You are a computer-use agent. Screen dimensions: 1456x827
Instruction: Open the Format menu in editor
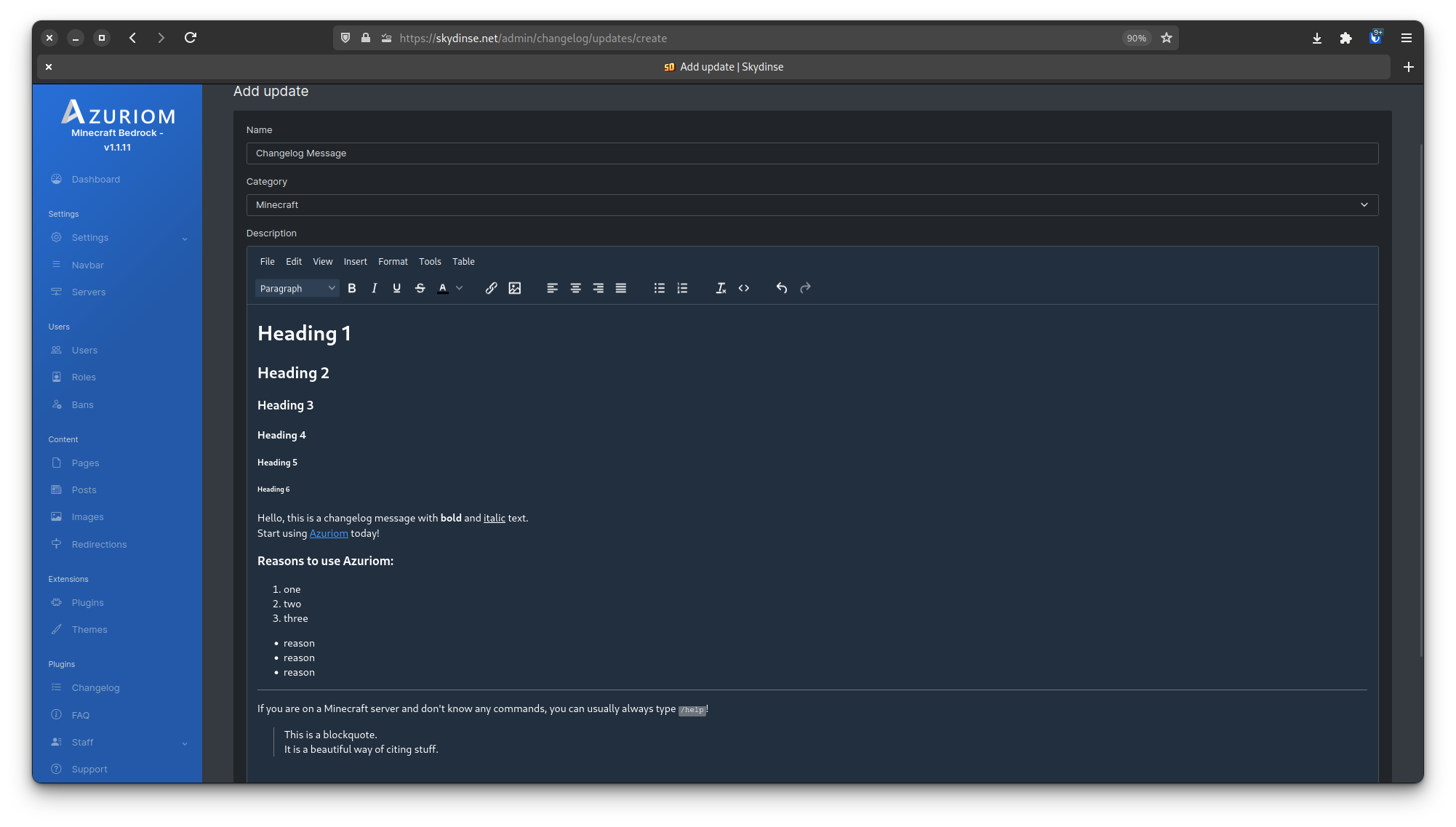tap(393, 262)
